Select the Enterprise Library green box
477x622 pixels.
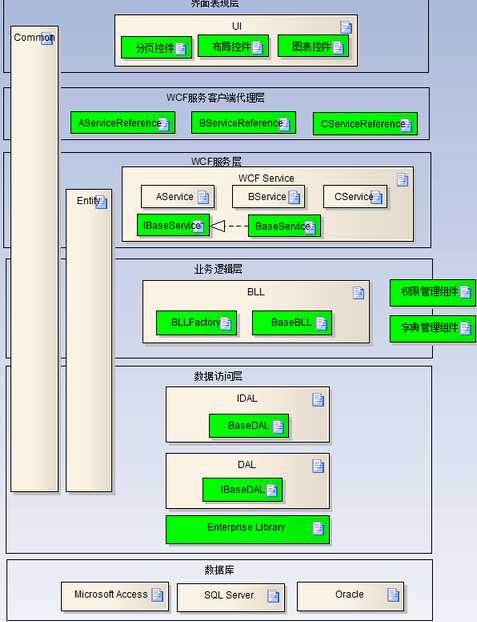pos(248,529)
